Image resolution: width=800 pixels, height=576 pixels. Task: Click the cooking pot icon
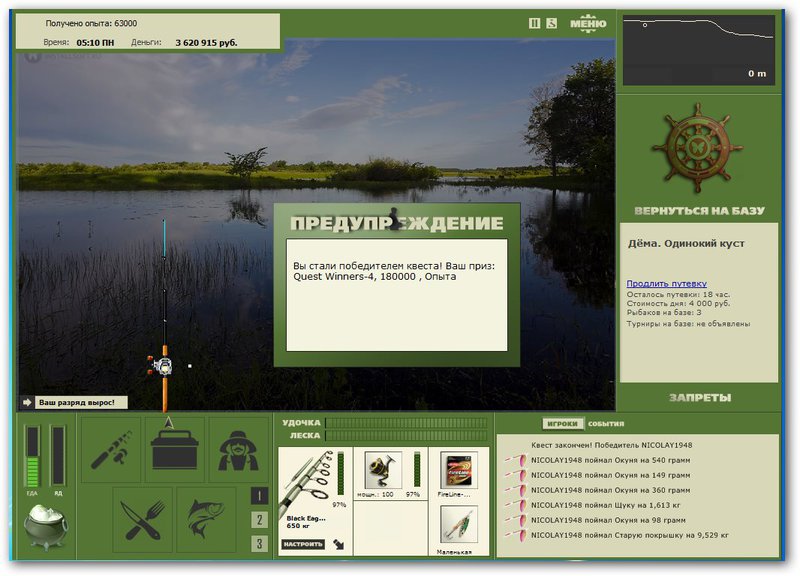pyautogui.click(x=45, y=526)
